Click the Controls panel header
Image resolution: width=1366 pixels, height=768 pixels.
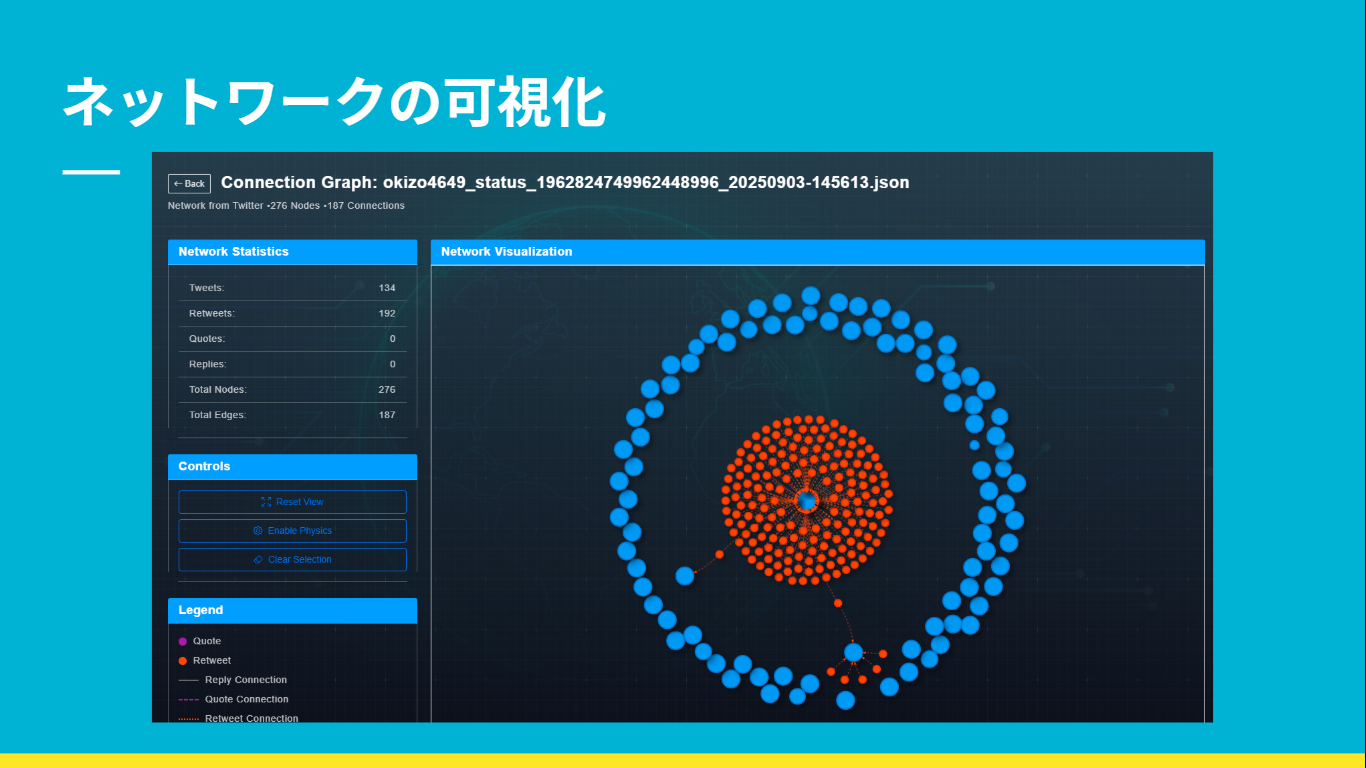(292, 467)
